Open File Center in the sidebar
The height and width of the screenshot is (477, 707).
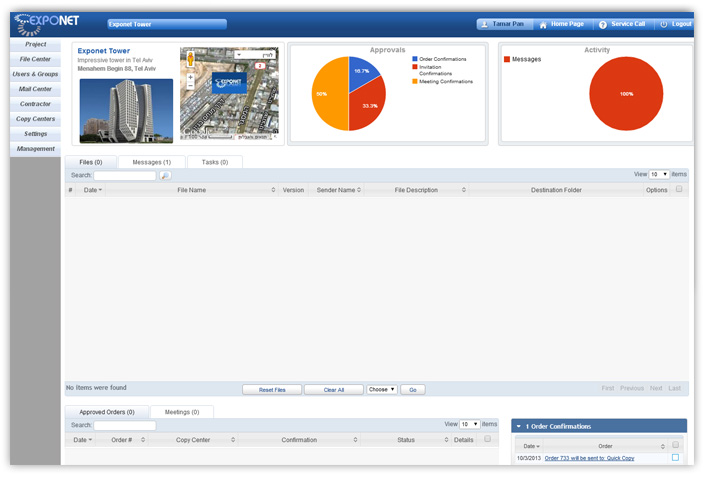click(x=35, y=59)
